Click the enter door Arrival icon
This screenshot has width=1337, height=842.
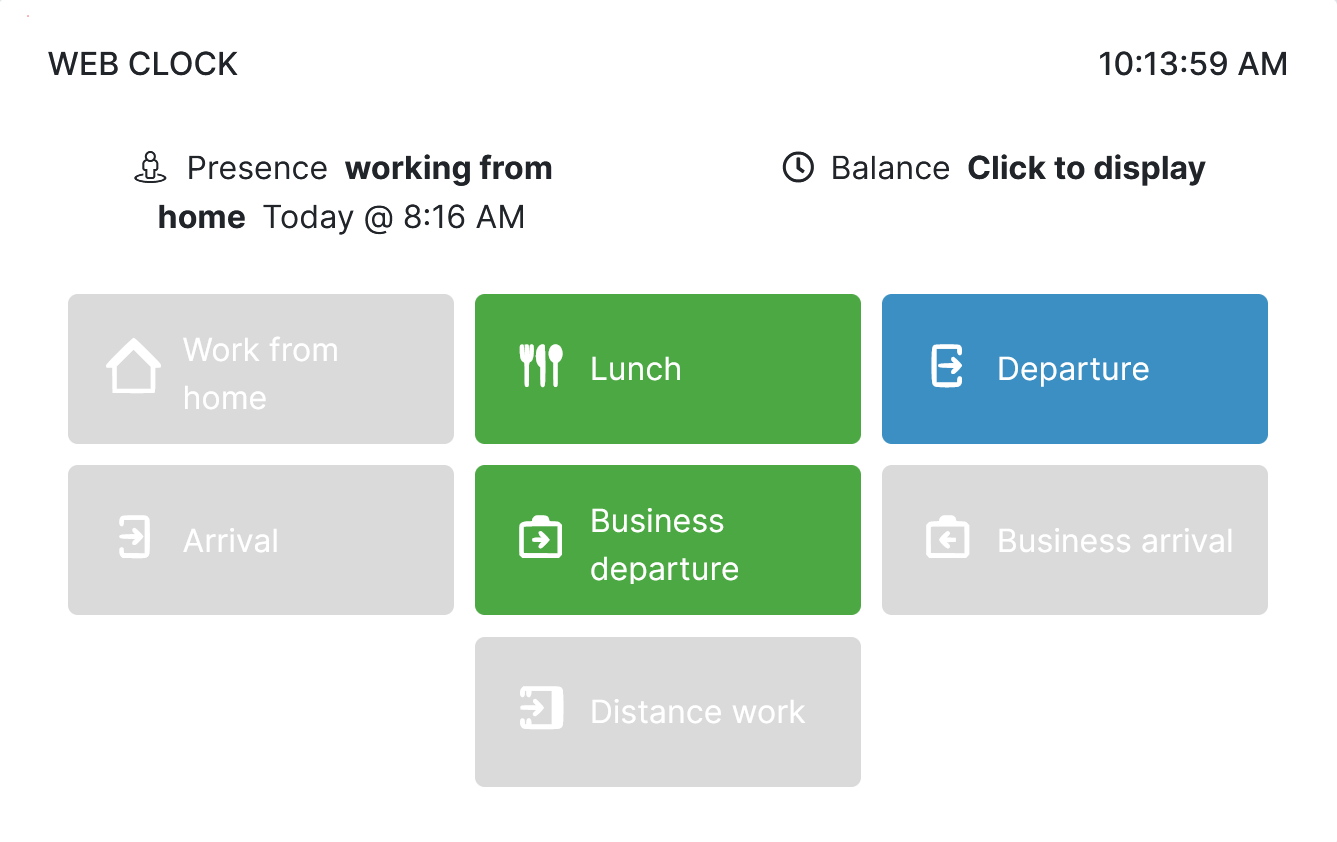coord(133,537)
